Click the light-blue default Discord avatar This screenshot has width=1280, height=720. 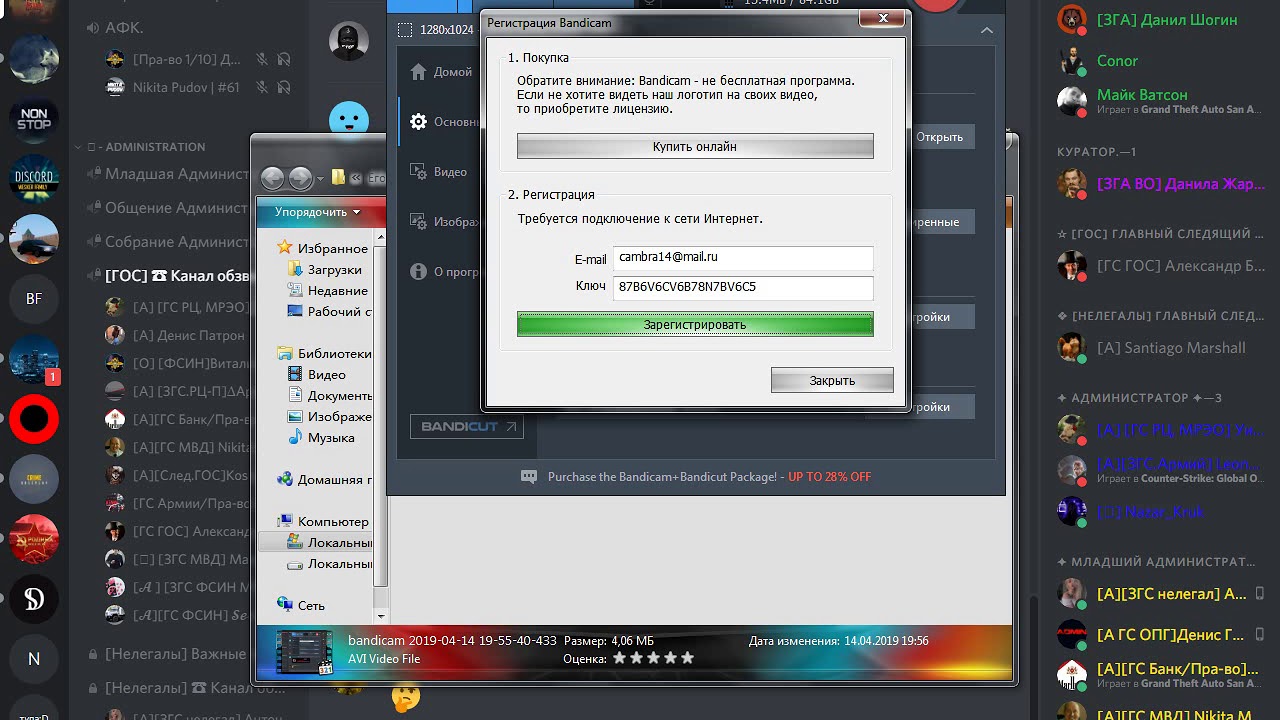(348, 120)
